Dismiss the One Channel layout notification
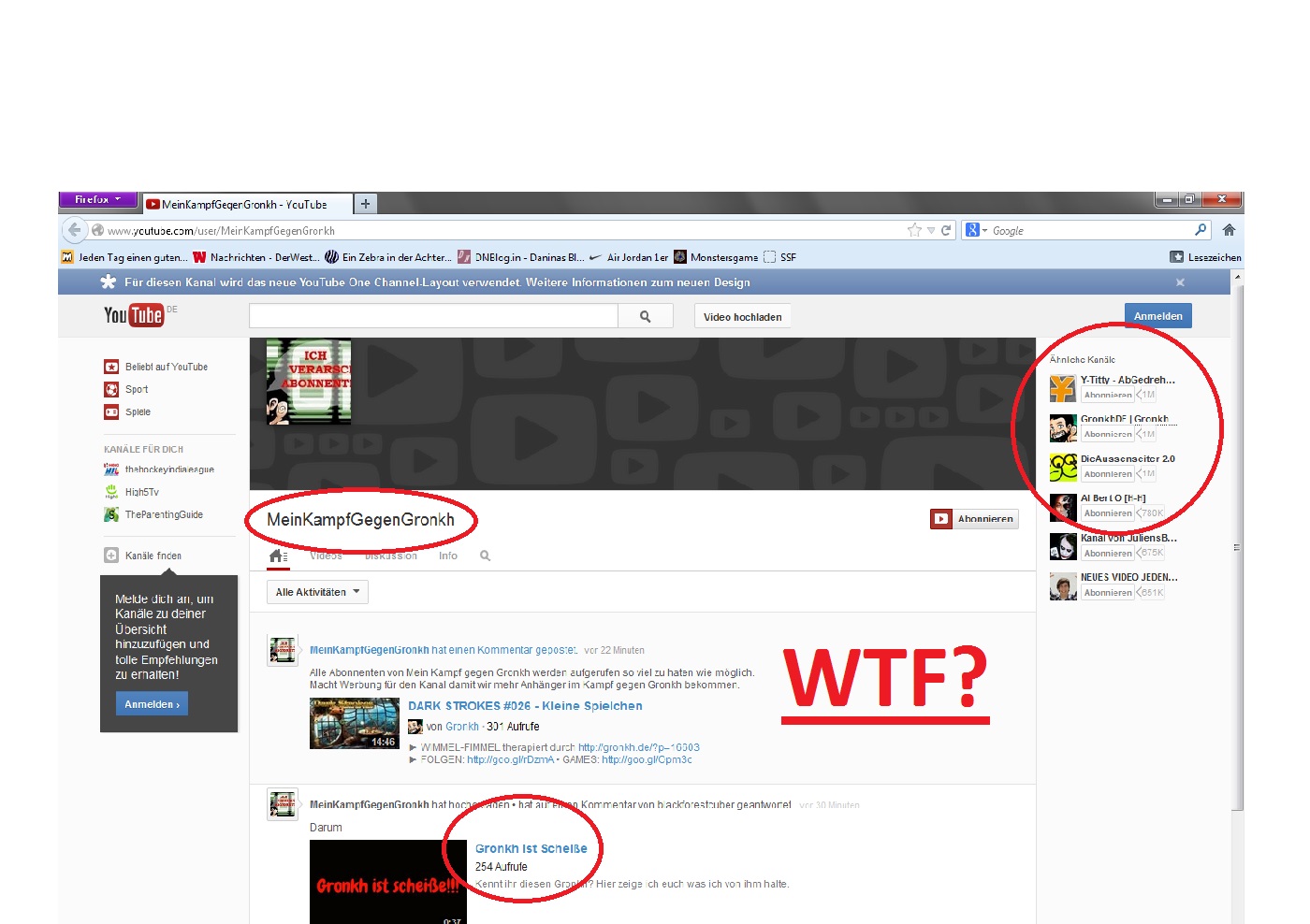 pyautogui.click(x=1180, y=282)
